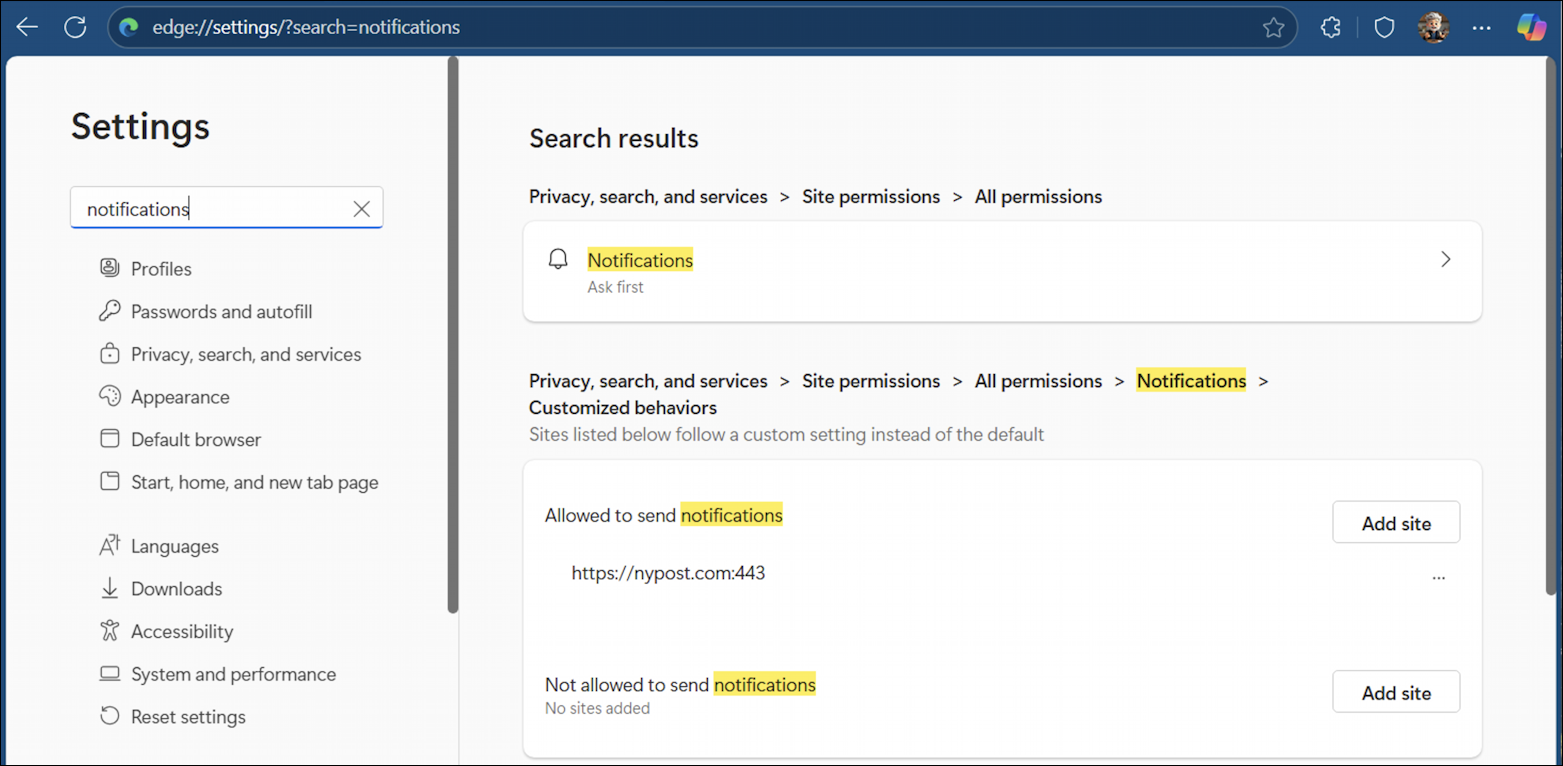1563x766 pixels.
Task: Add site to not allowed list
Action: 1395,692
